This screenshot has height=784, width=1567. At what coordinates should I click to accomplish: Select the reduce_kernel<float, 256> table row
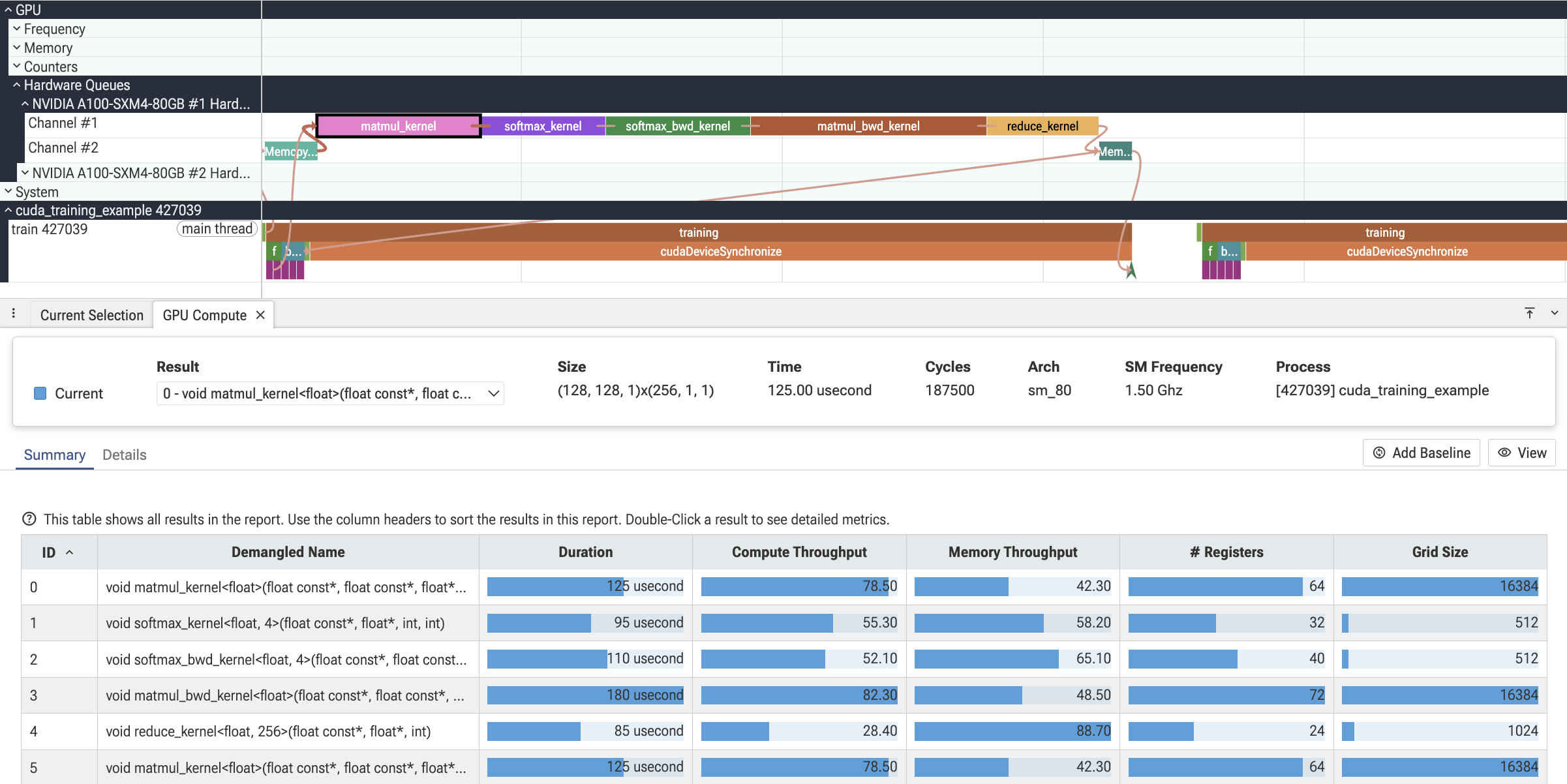(x=783, y=731)
